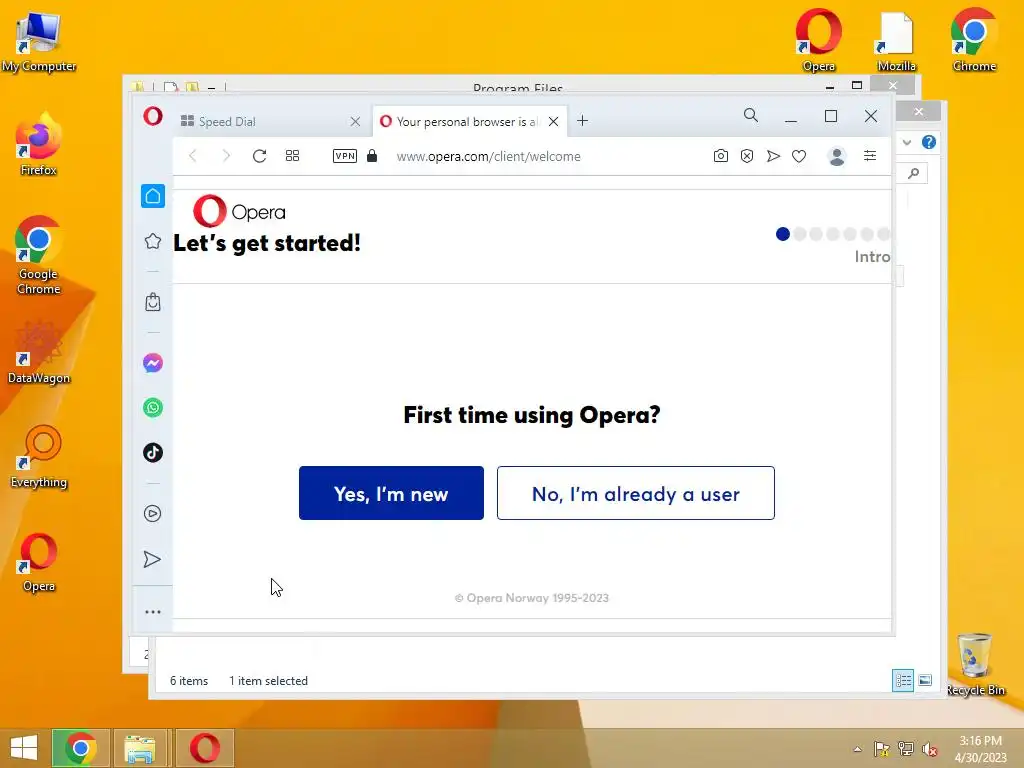Go forward to next page
1024x768 pixels.
tap(226, 156)
